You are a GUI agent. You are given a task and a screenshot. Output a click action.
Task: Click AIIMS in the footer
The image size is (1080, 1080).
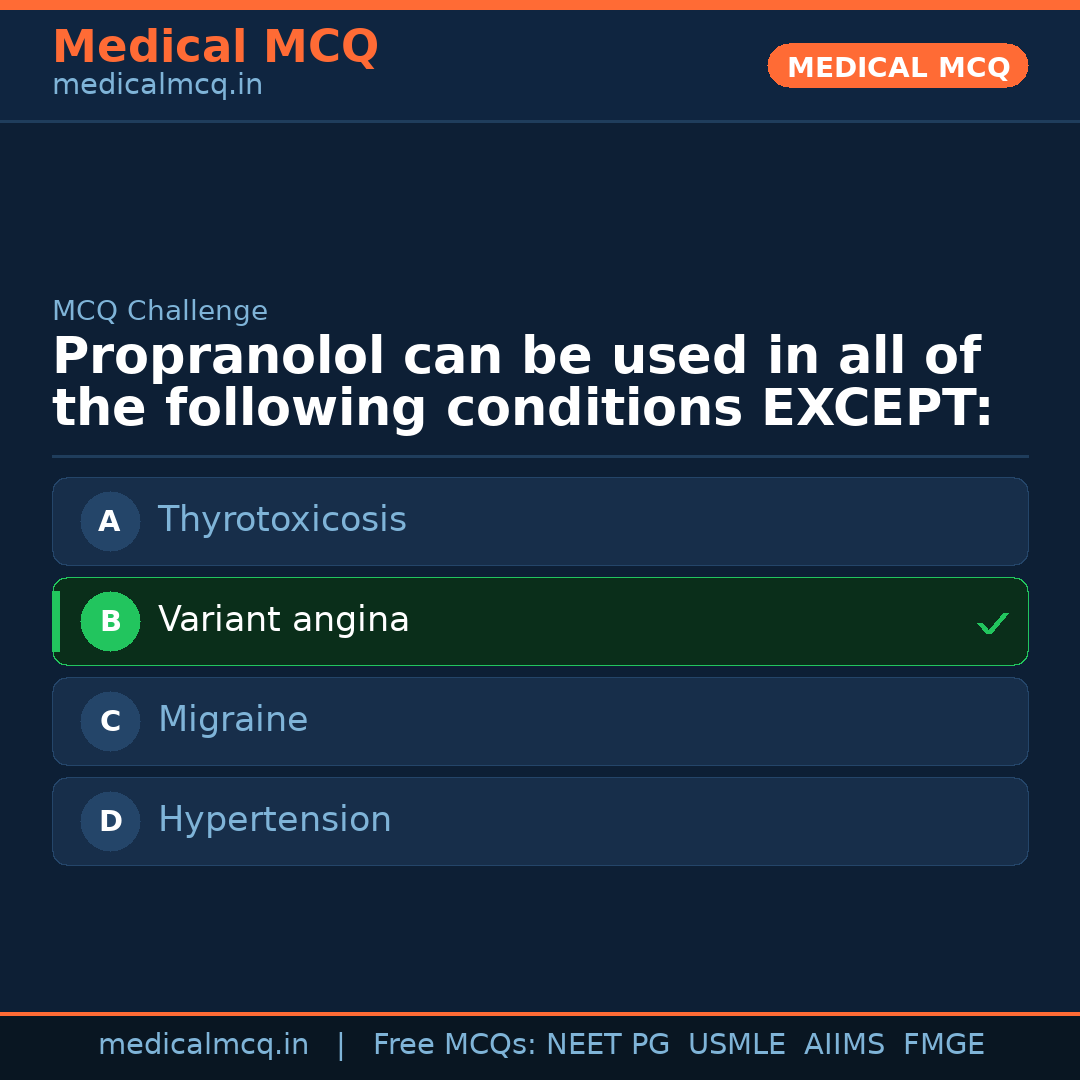coord(844,1045)
